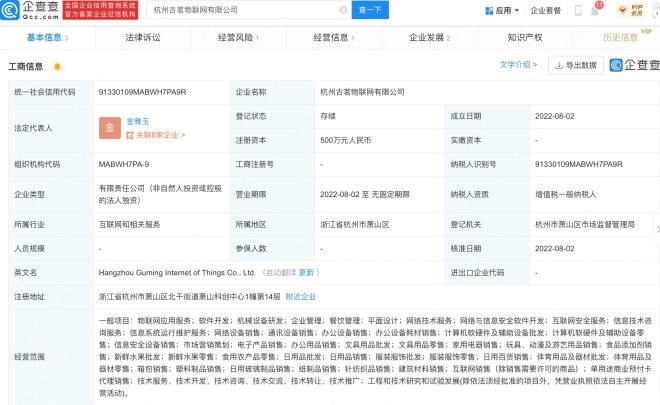Go to the 历史信息 VIP tab
Image resolution: width=660 pixels, height=405 pixels.
620,37
